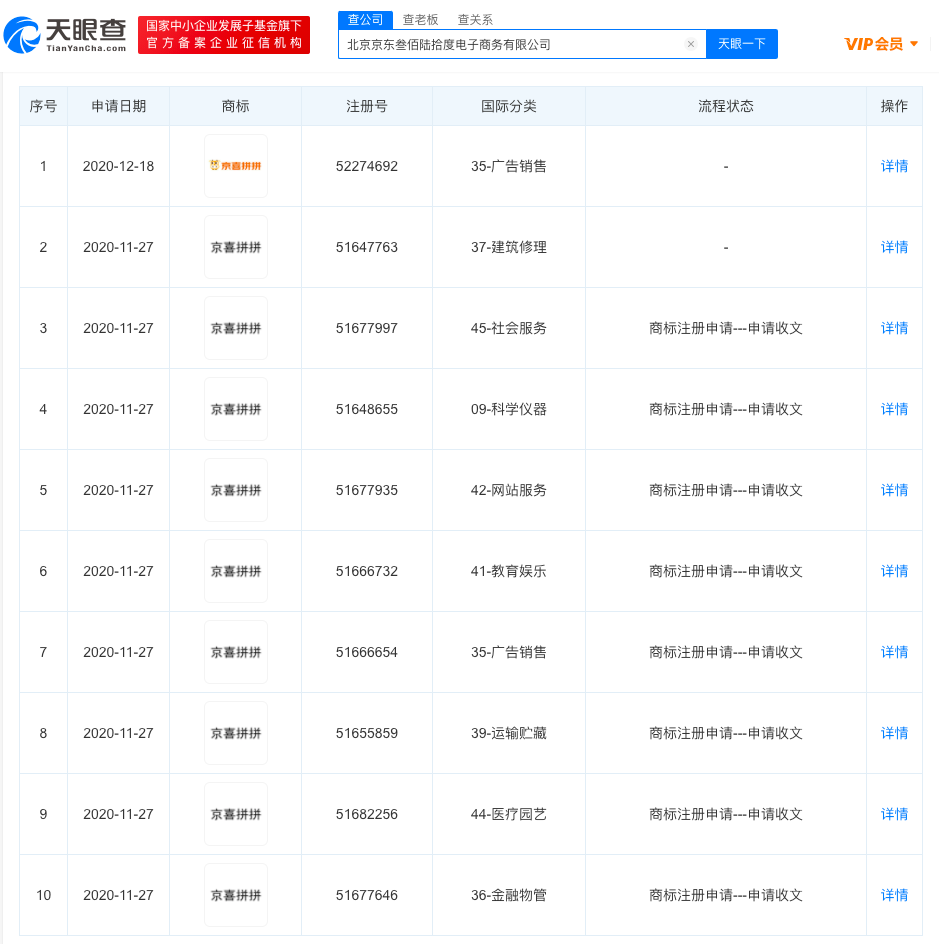
Task: Clear the search box with the X icon
Action: click(690, 44)
